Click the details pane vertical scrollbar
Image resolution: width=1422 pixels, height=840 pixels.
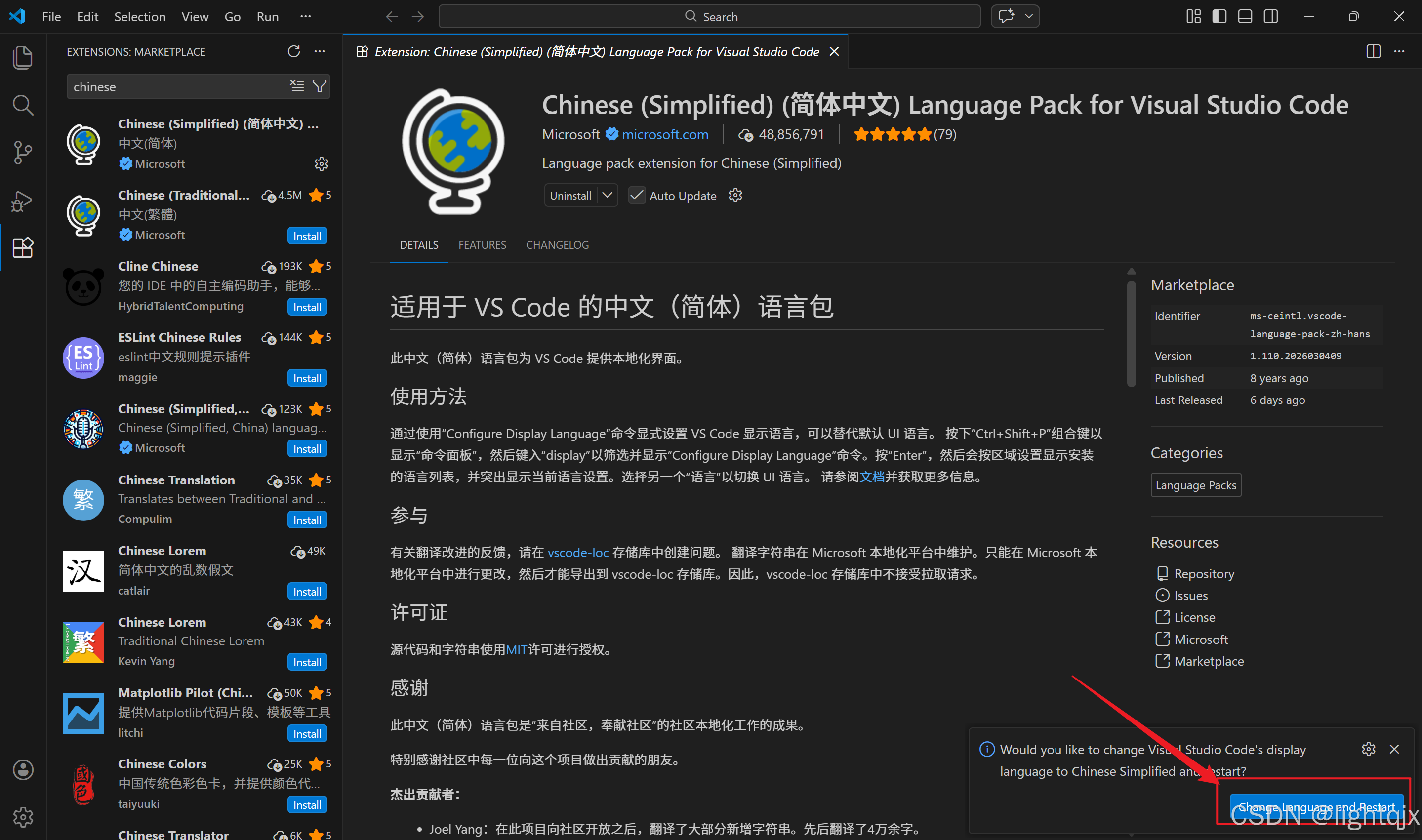(x=1131, y=334)
